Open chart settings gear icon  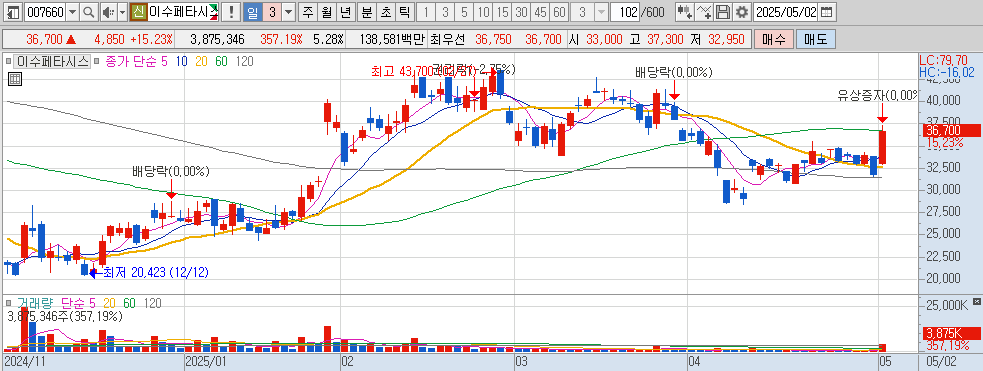coord(742,12)
